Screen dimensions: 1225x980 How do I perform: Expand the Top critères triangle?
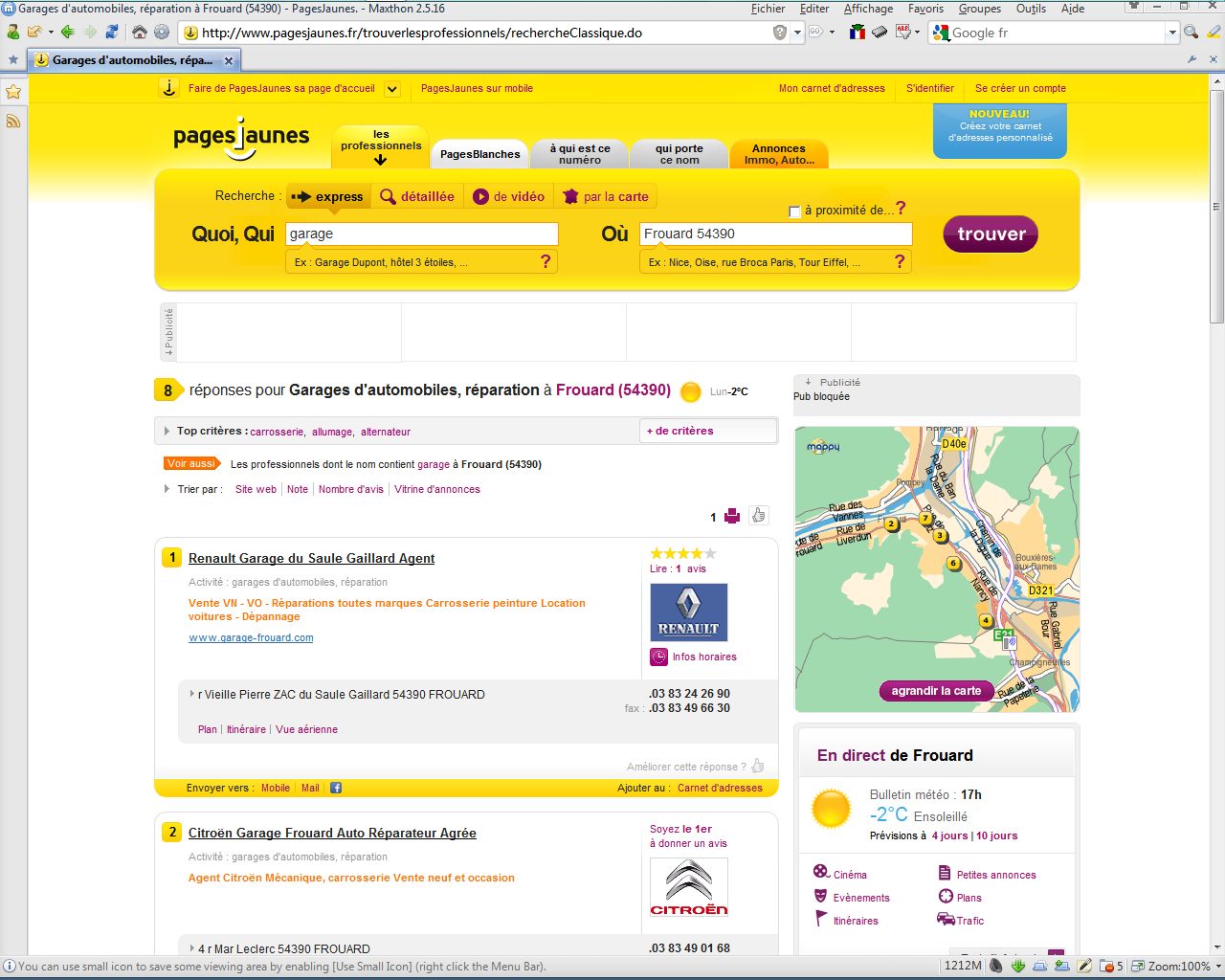167,432
